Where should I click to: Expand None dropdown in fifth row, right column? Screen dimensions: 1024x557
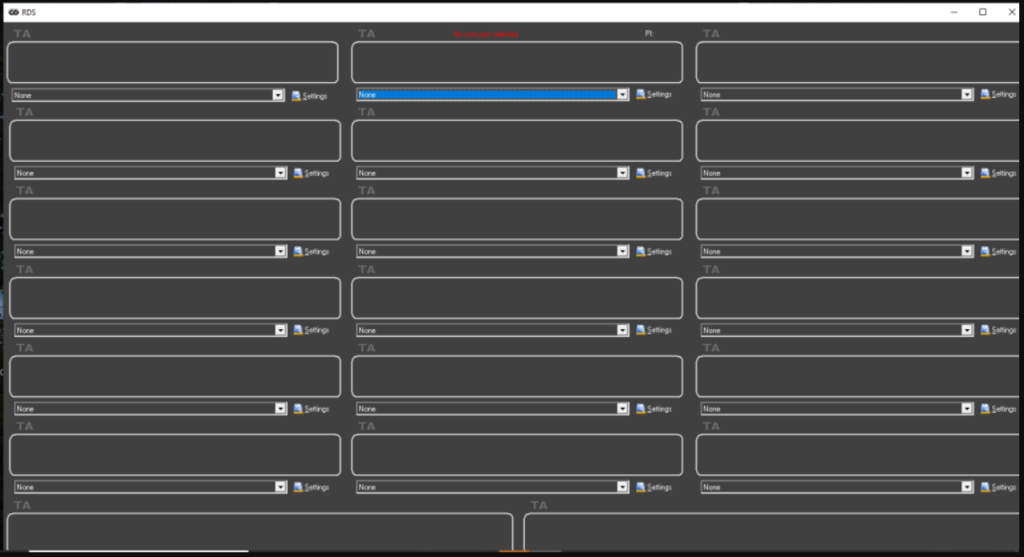(836, 408)
